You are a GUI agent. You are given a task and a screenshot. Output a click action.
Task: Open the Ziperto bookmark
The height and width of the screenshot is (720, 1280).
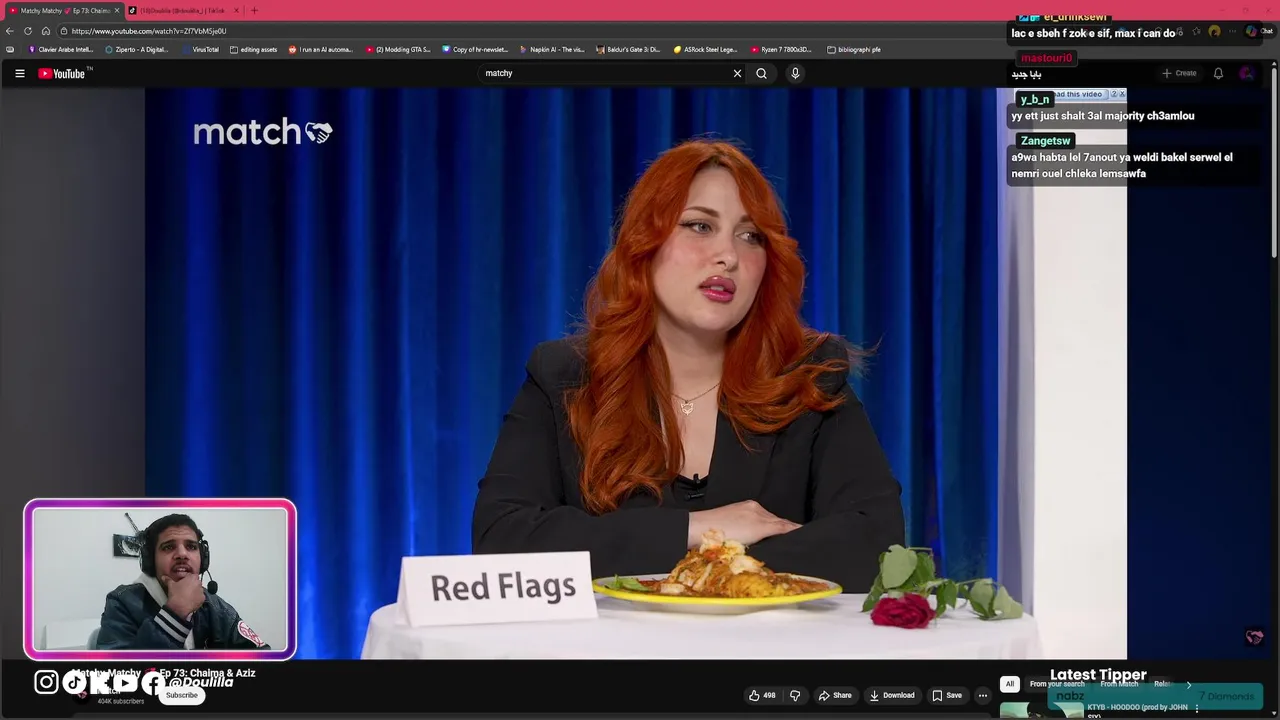[137, 49]
